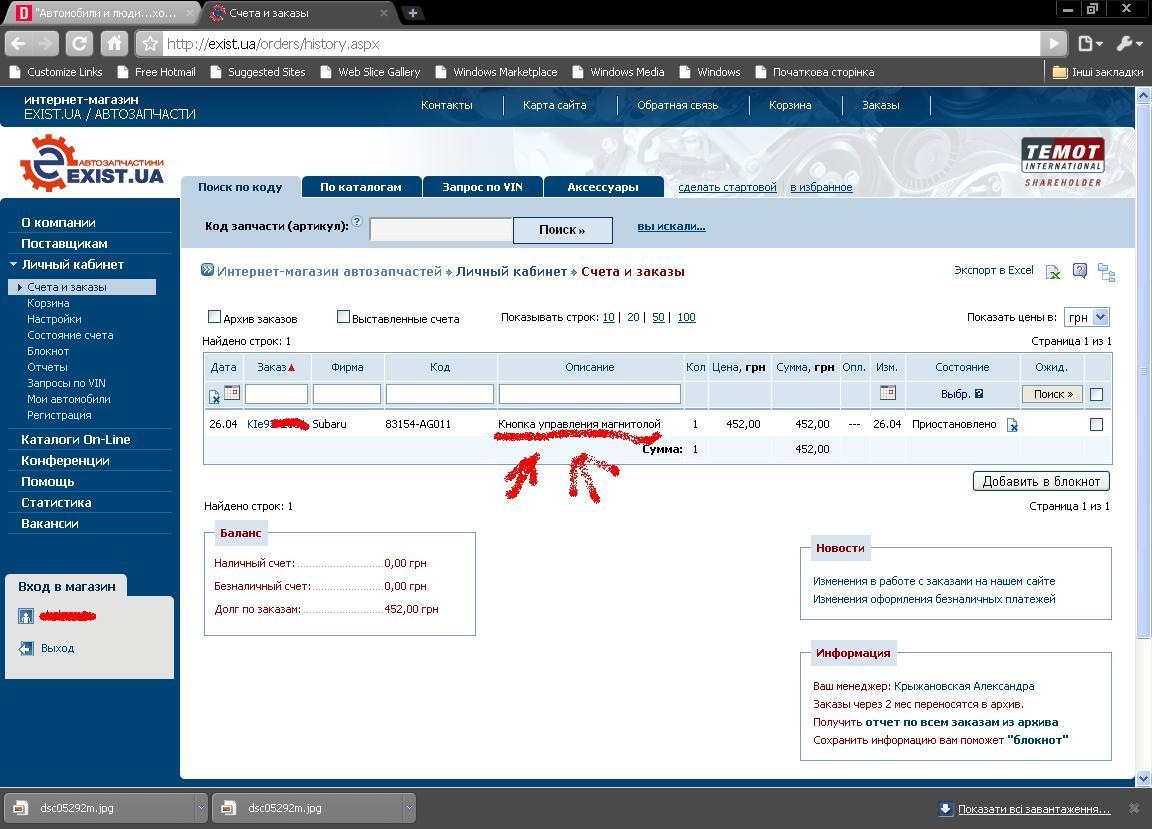Click the TEMOT International shareholder logo
This screenshot has height=829, width=1152.
[x=1062, y=162]
